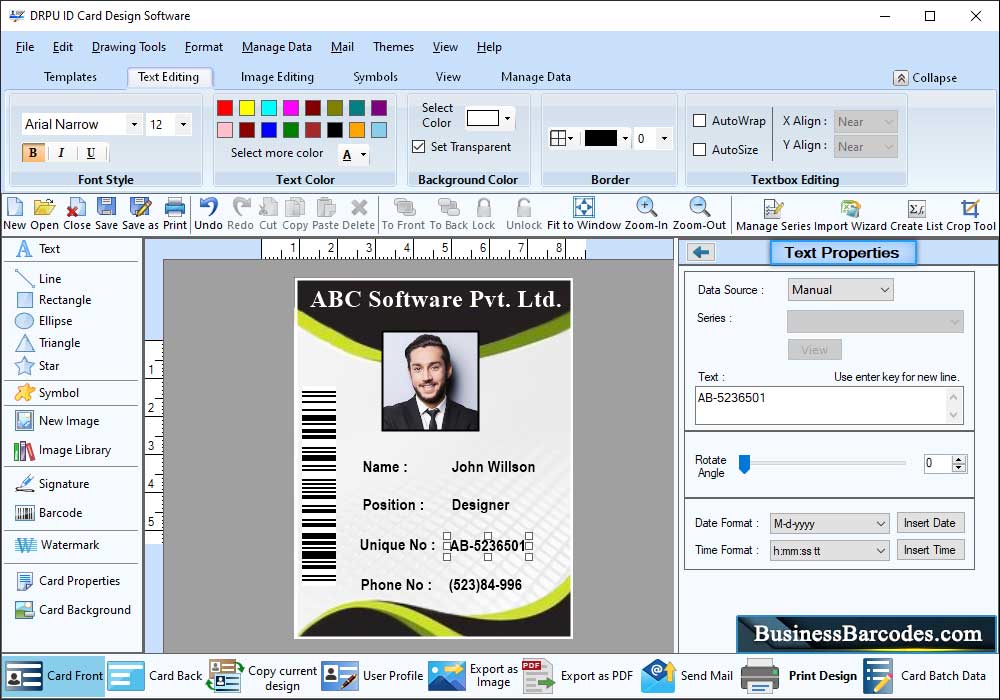The width and height of the screenshot is (1000, 700).
Task: Zoom in on the card canvas
Action: [x=646, y=214]
